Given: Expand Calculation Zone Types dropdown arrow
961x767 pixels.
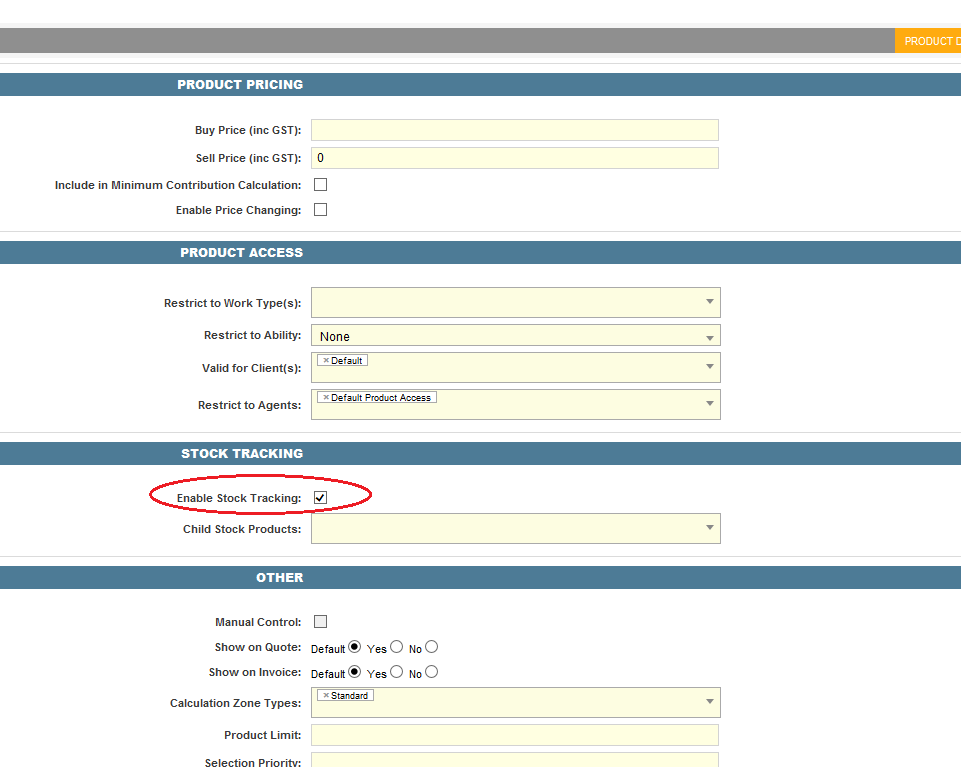Looking at the screenshot, I should pos(709,702).
